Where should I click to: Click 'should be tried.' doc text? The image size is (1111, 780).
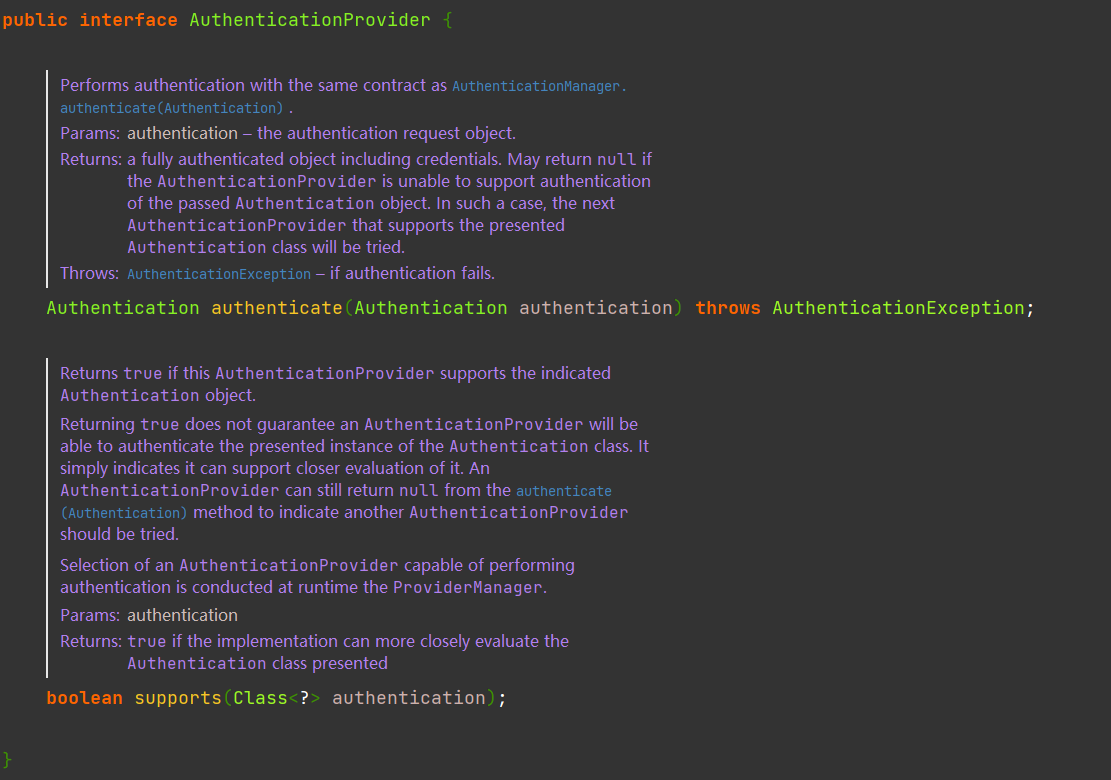pos(119,535)
